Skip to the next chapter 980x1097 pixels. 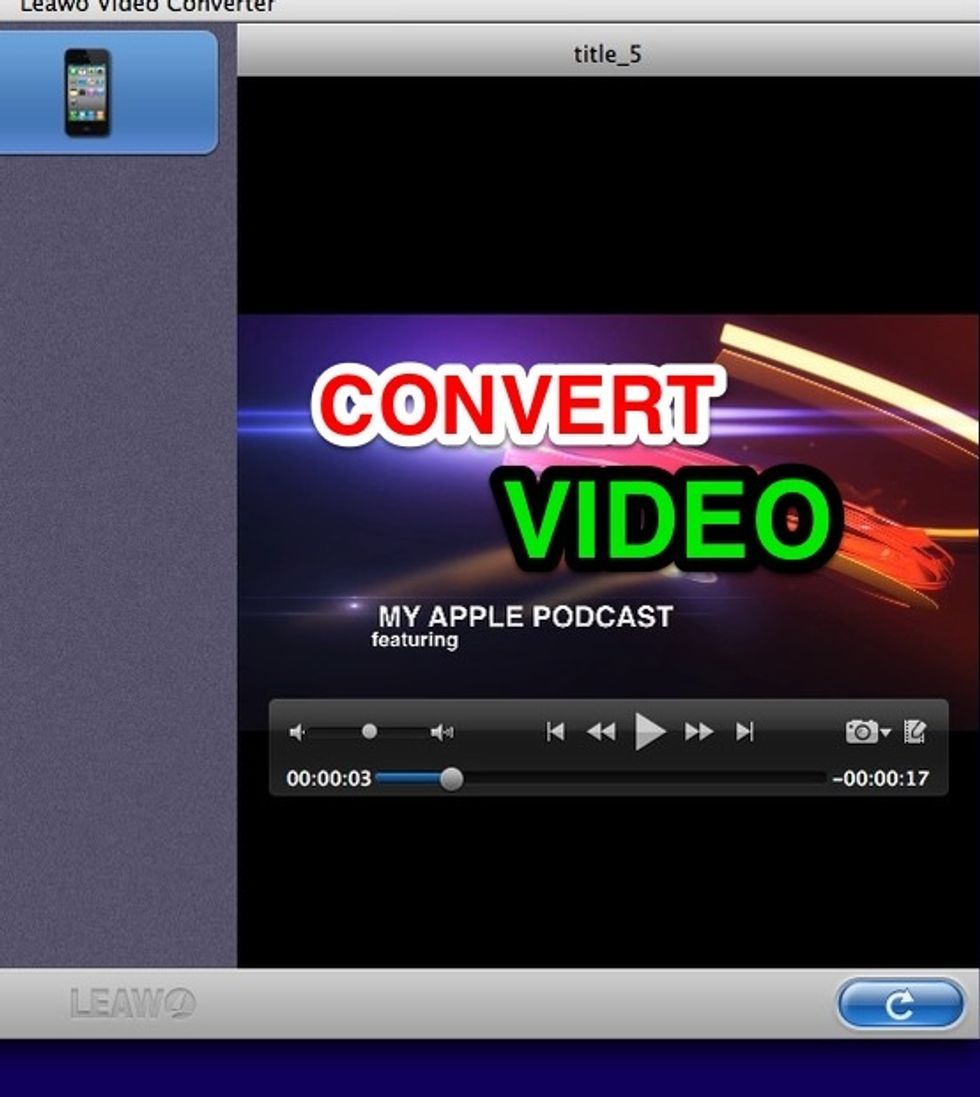pos(745,732)
